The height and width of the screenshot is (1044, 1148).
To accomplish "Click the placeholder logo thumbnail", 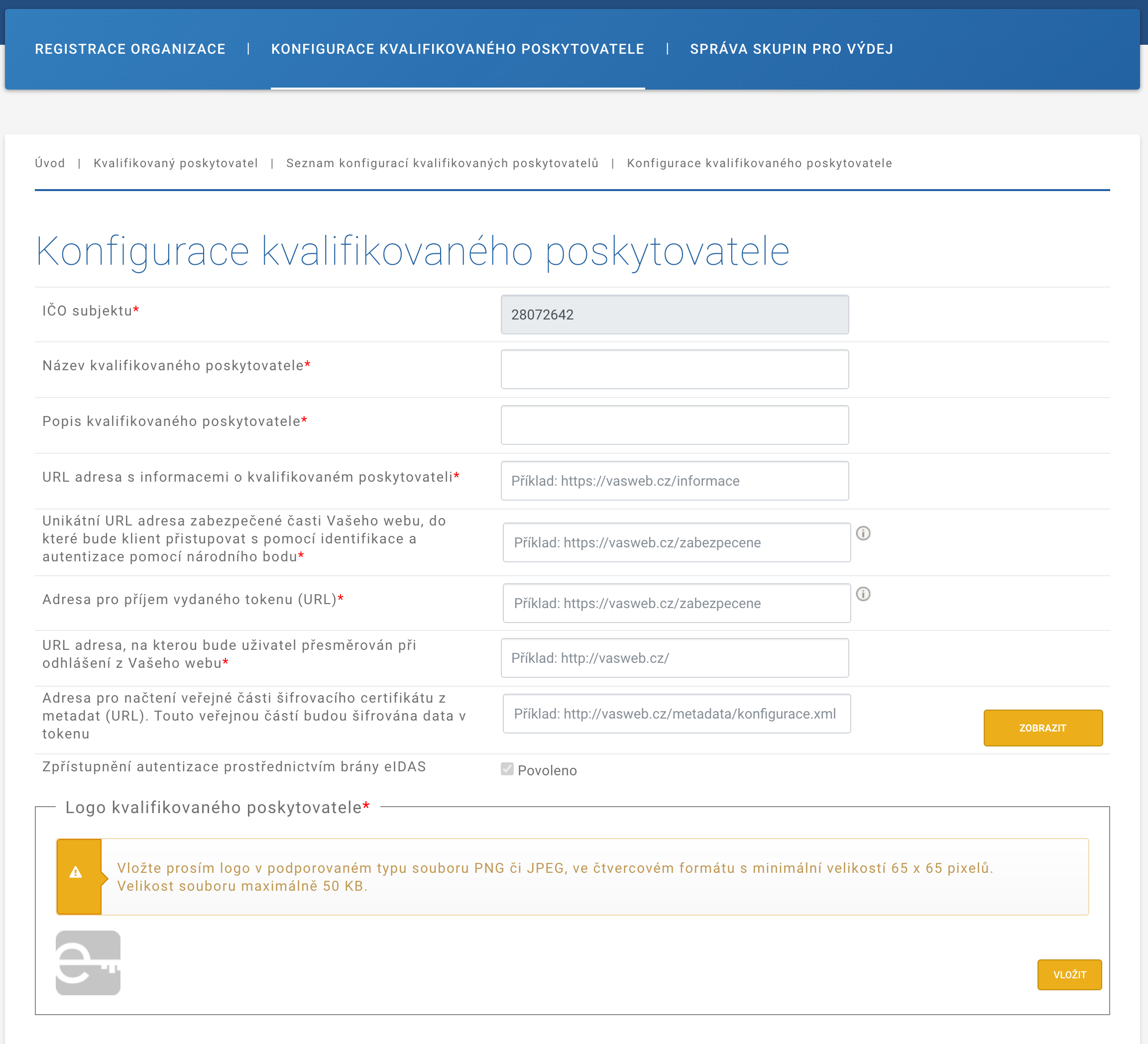I will coord(88,963).
